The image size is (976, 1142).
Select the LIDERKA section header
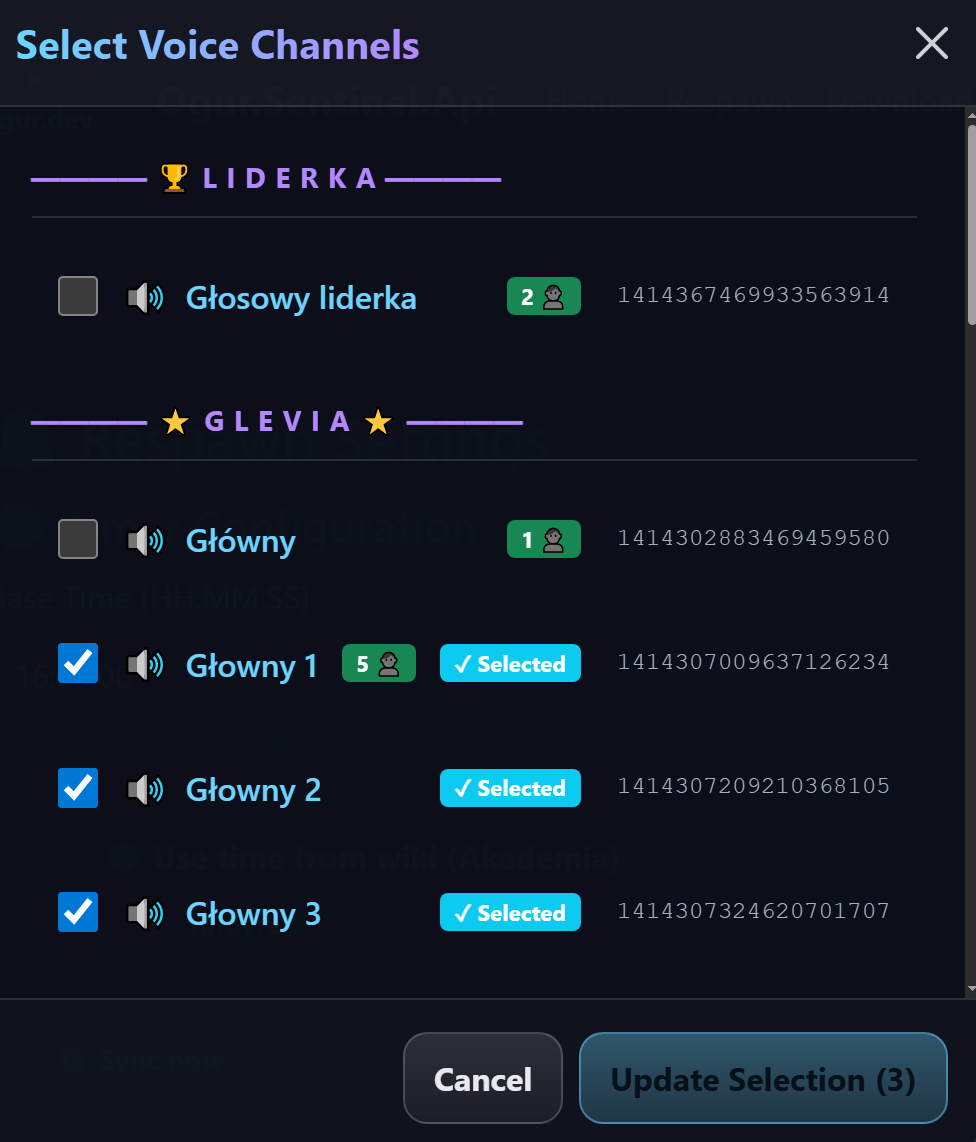pos(290,178)
